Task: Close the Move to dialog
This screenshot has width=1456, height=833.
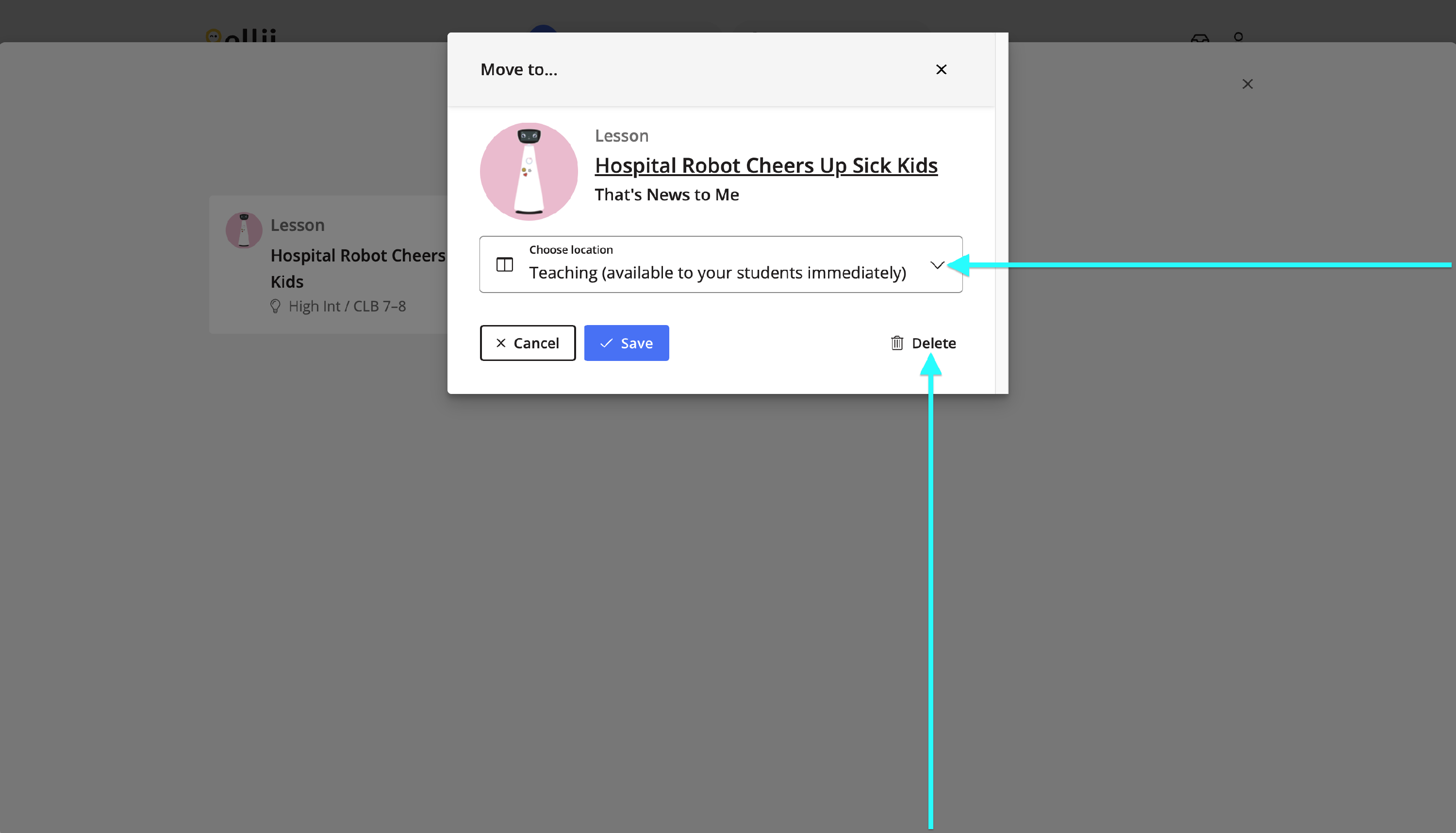Action: 941,69
